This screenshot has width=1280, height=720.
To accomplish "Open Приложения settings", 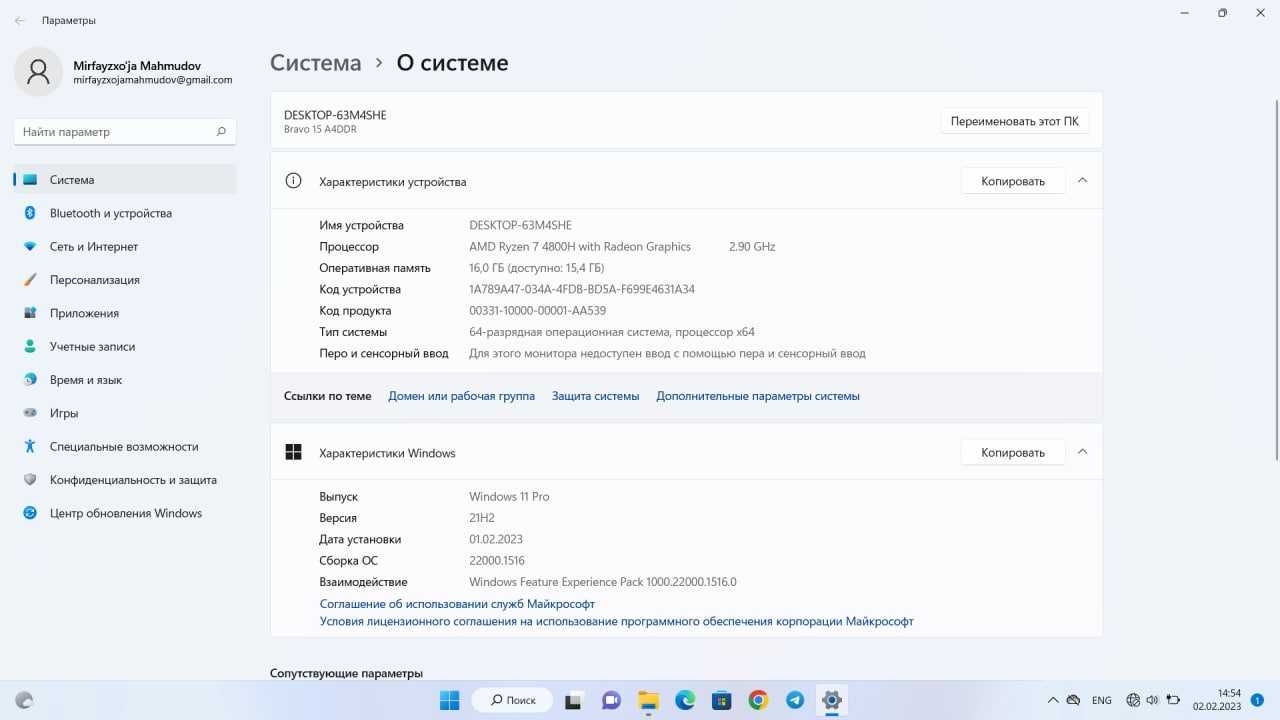I will [x=125, y=313].
